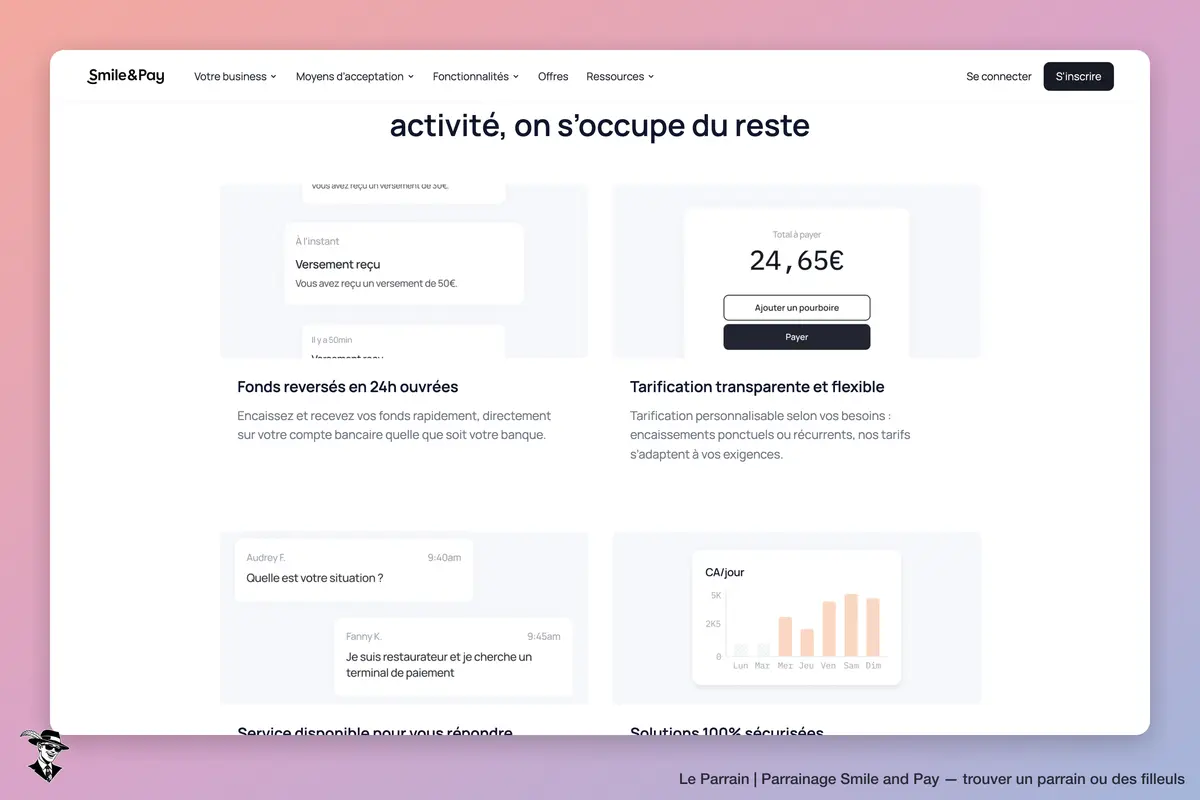Click the 2K5 axis label
1200x800 pixels.
(713, 624)
